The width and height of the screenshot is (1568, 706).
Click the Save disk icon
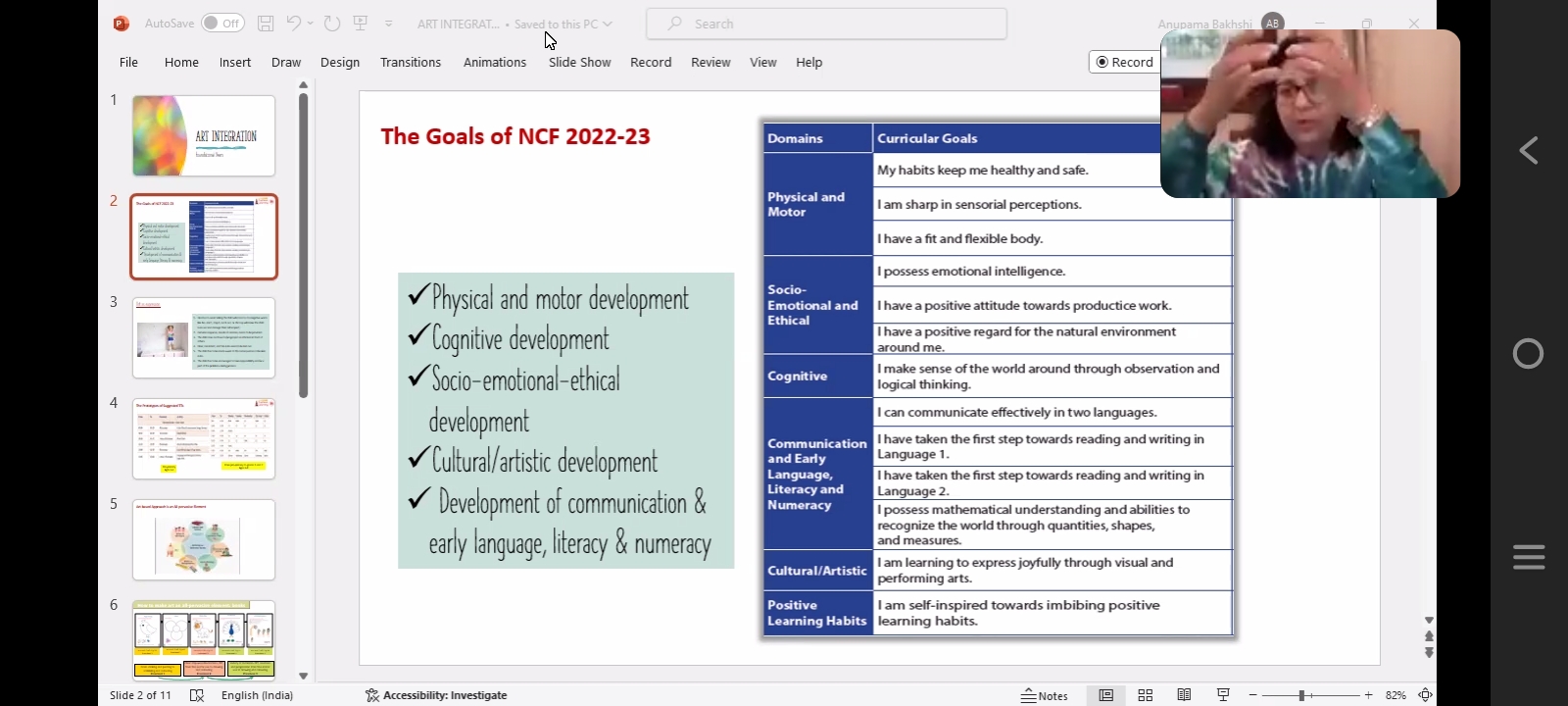266,23
